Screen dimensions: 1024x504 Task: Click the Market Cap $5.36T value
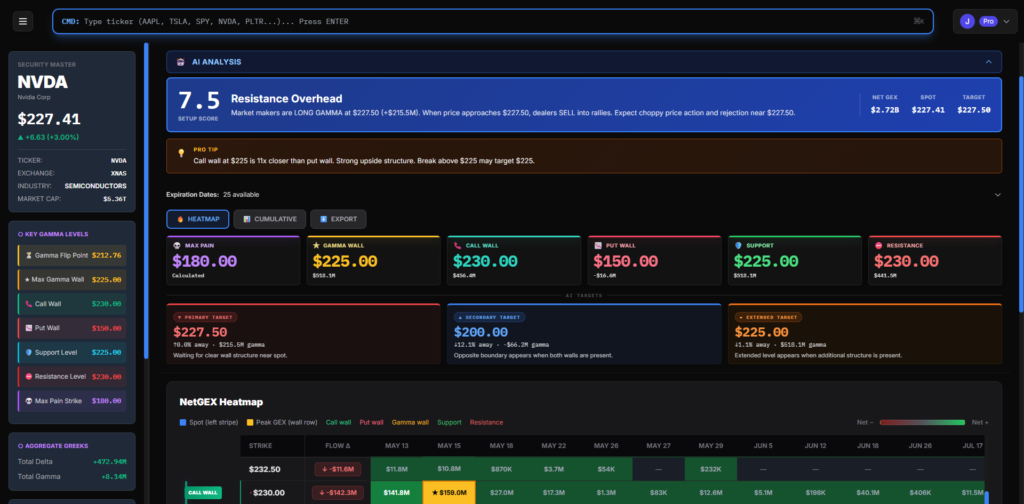point(115,198)
